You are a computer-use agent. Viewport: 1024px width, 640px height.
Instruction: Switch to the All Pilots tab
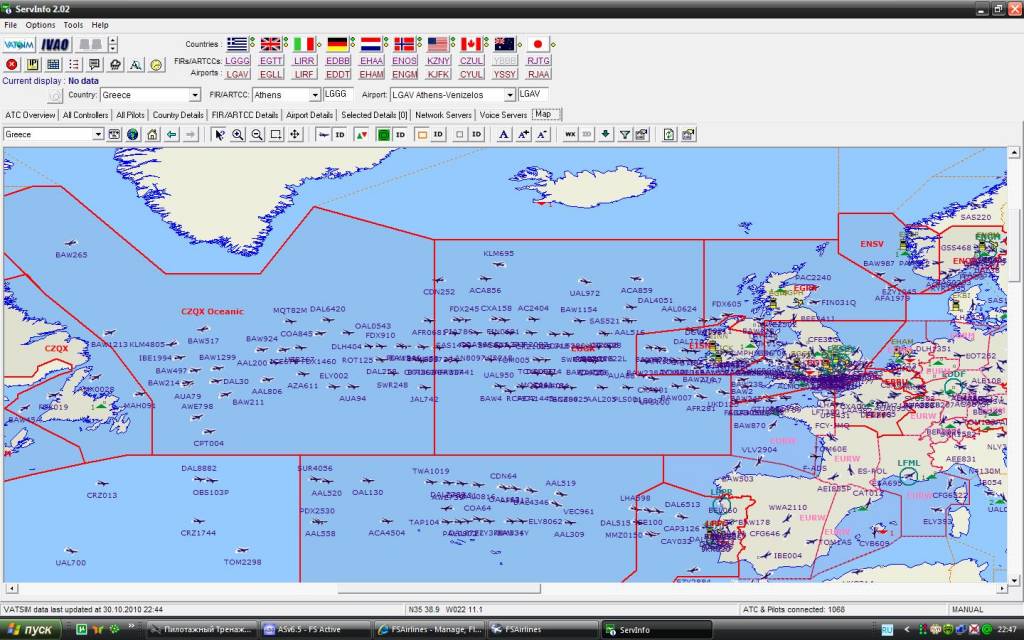click(129, 115)
